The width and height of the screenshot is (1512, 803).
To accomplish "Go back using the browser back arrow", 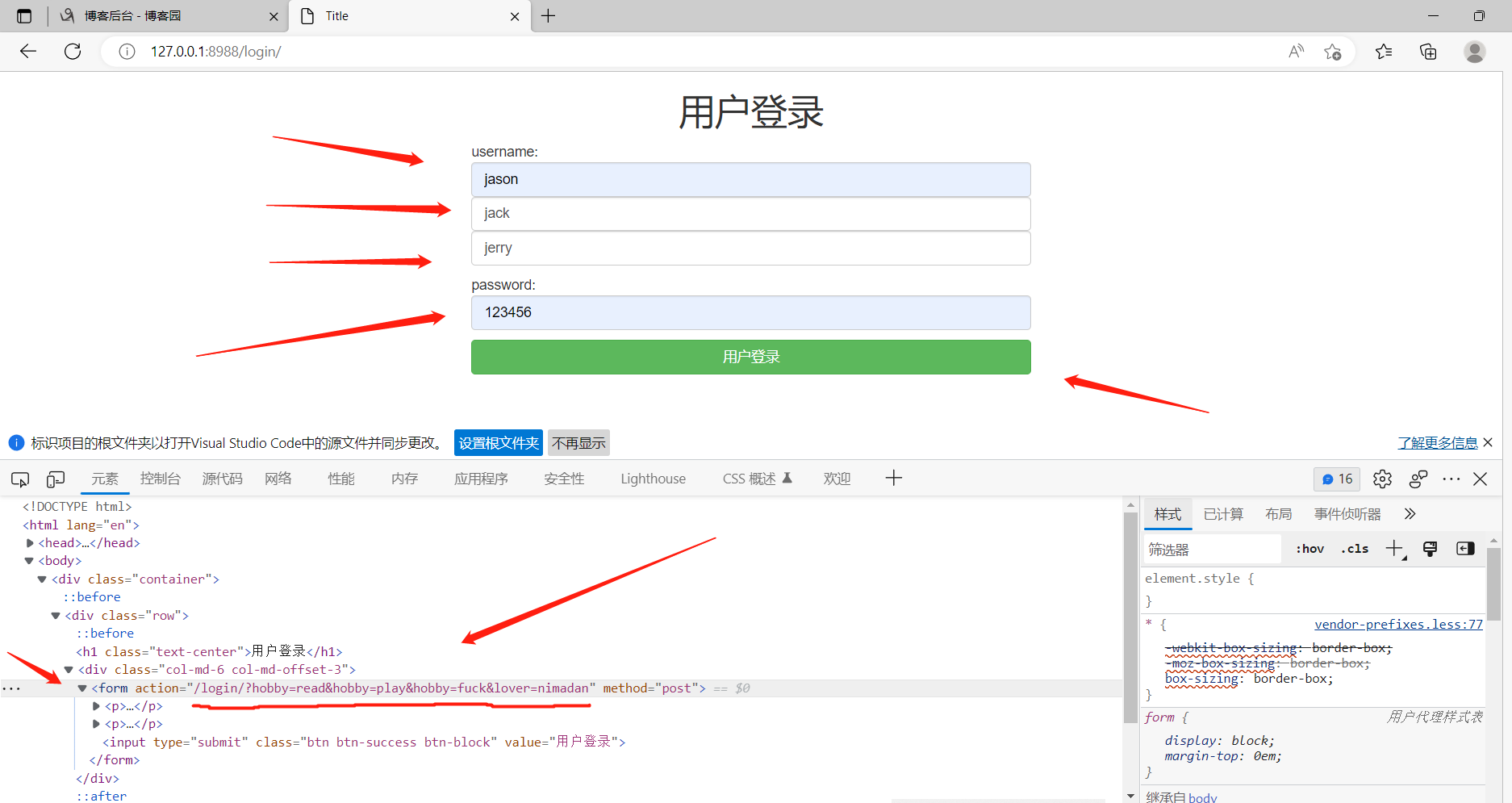I will coord(28,52).
